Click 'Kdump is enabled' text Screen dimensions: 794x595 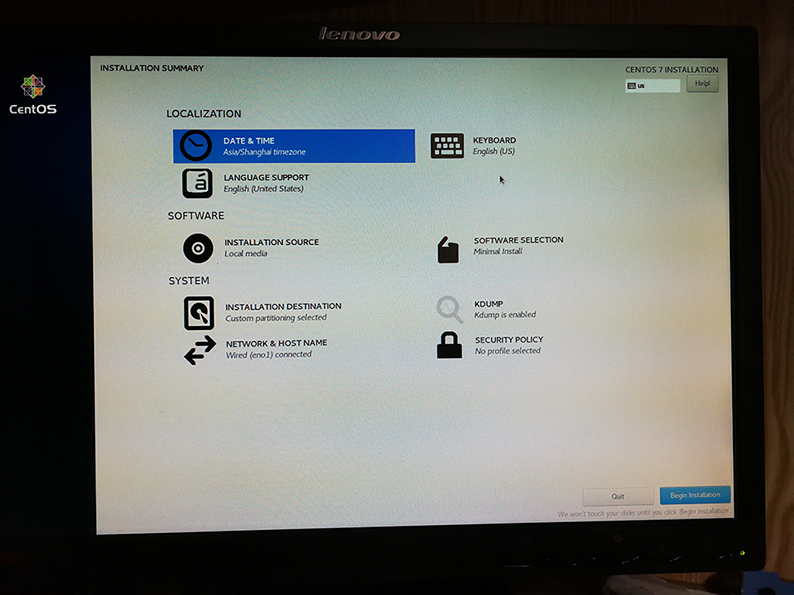point(505,314)
